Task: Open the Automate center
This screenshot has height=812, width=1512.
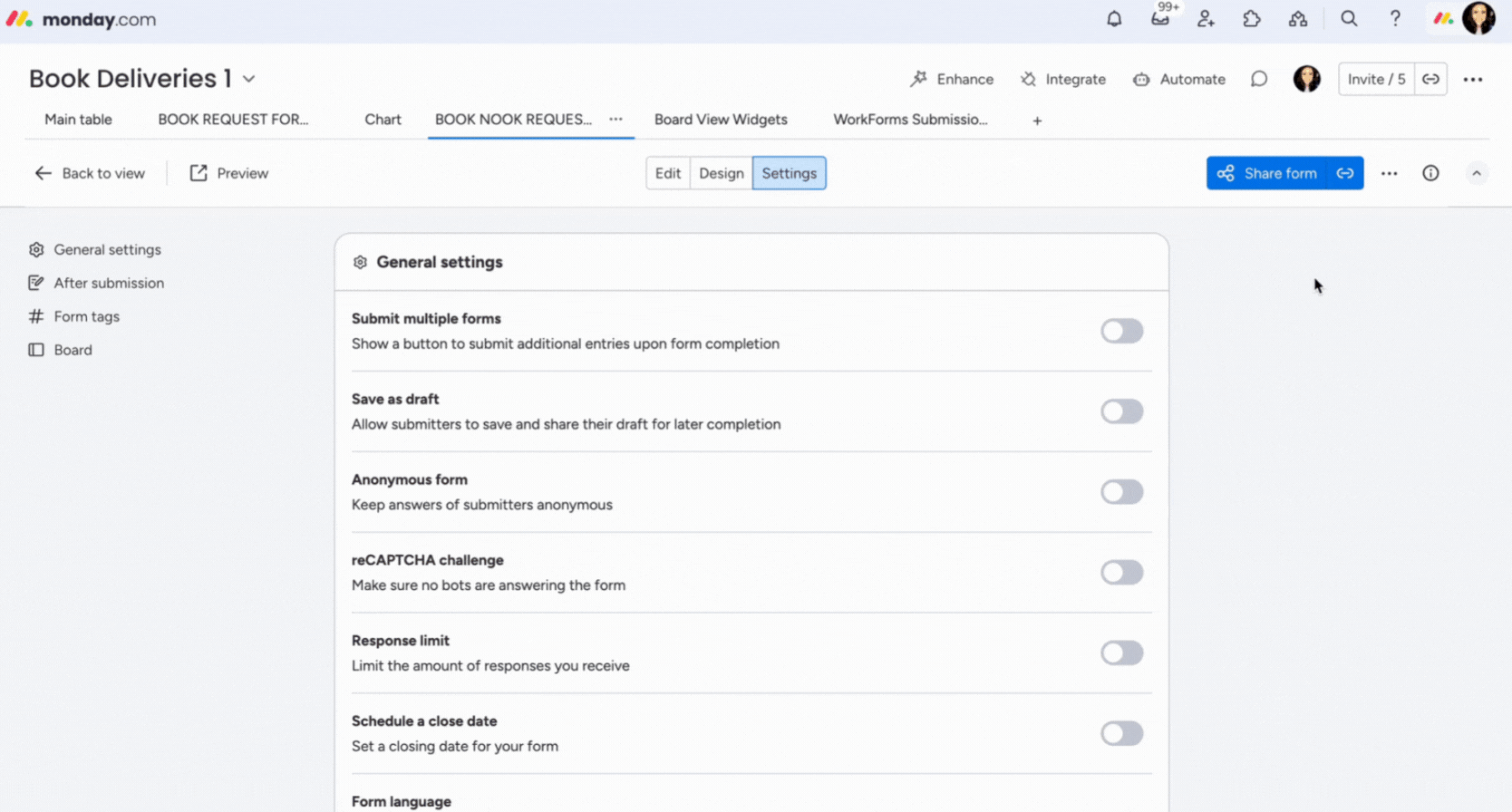Action: coord(1179,79)
